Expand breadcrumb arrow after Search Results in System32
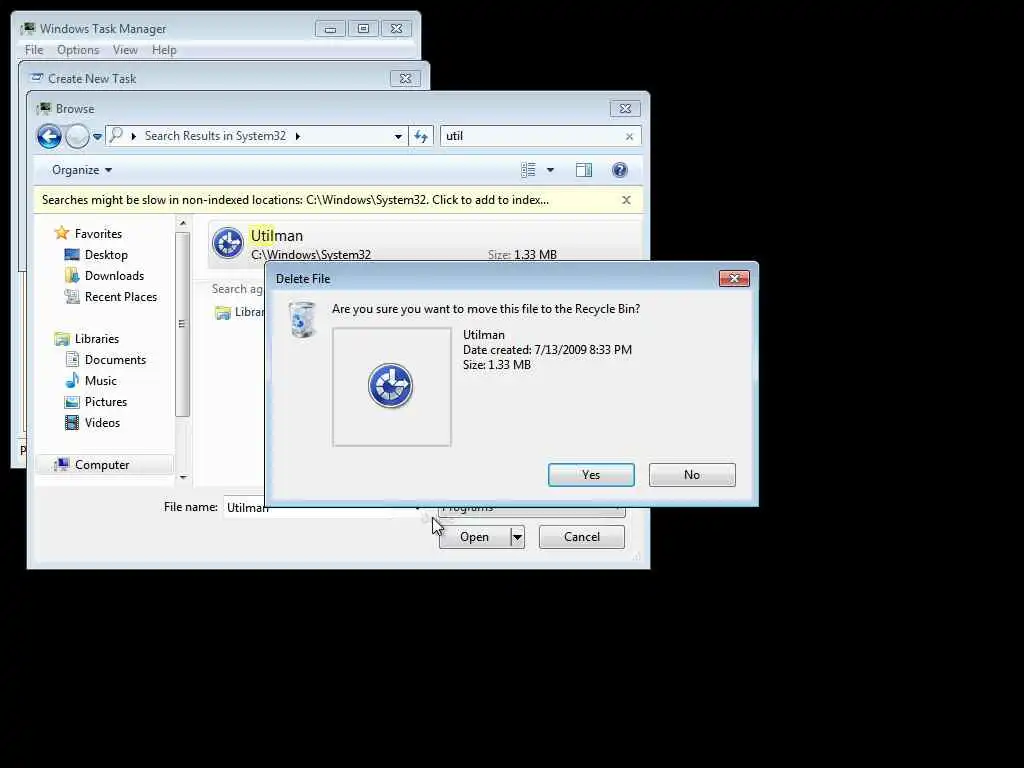 [x=298, y=136]
